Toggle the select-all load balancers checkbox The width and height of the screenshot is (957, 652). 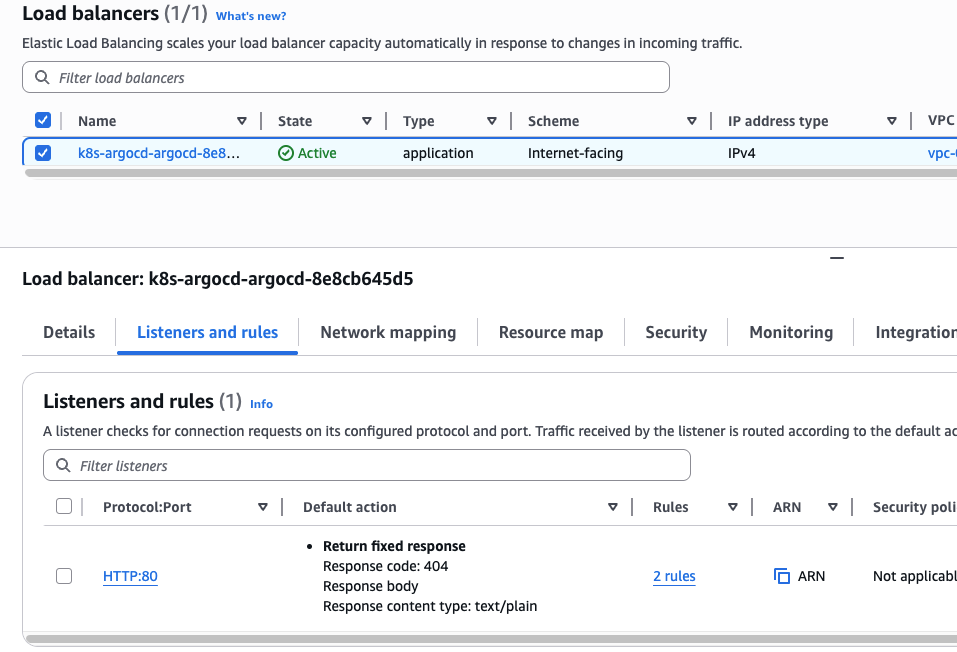(x=43, y=120)
